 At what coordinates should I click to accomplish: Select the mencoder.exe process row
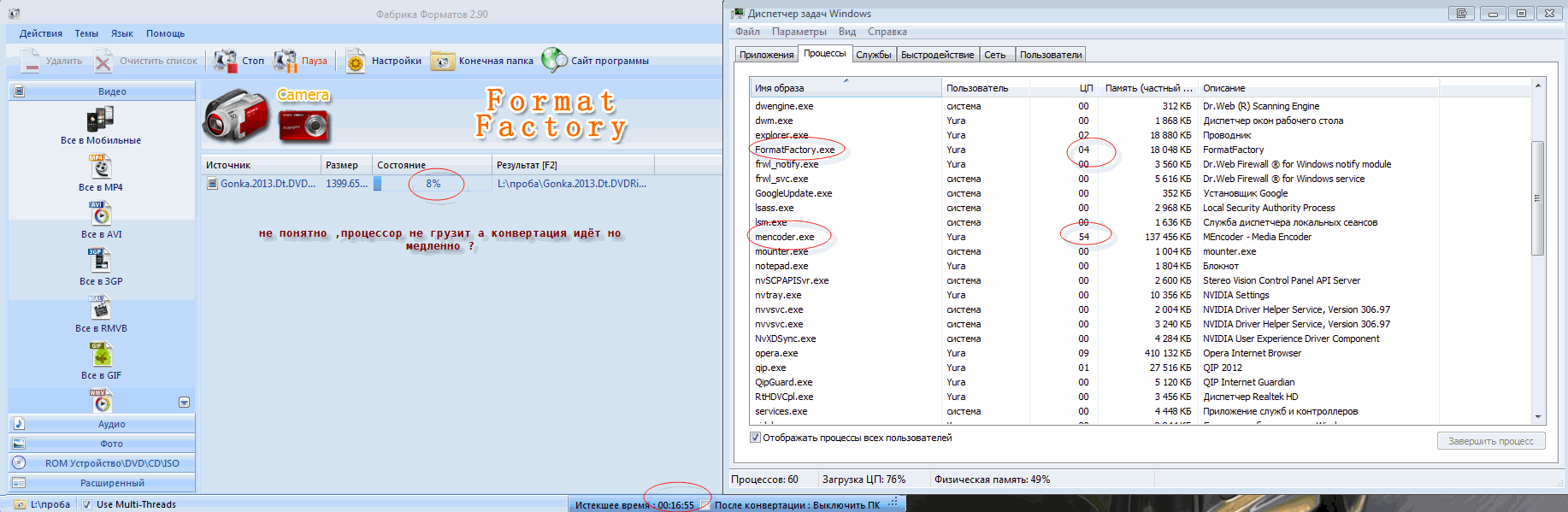(1141, 237)
